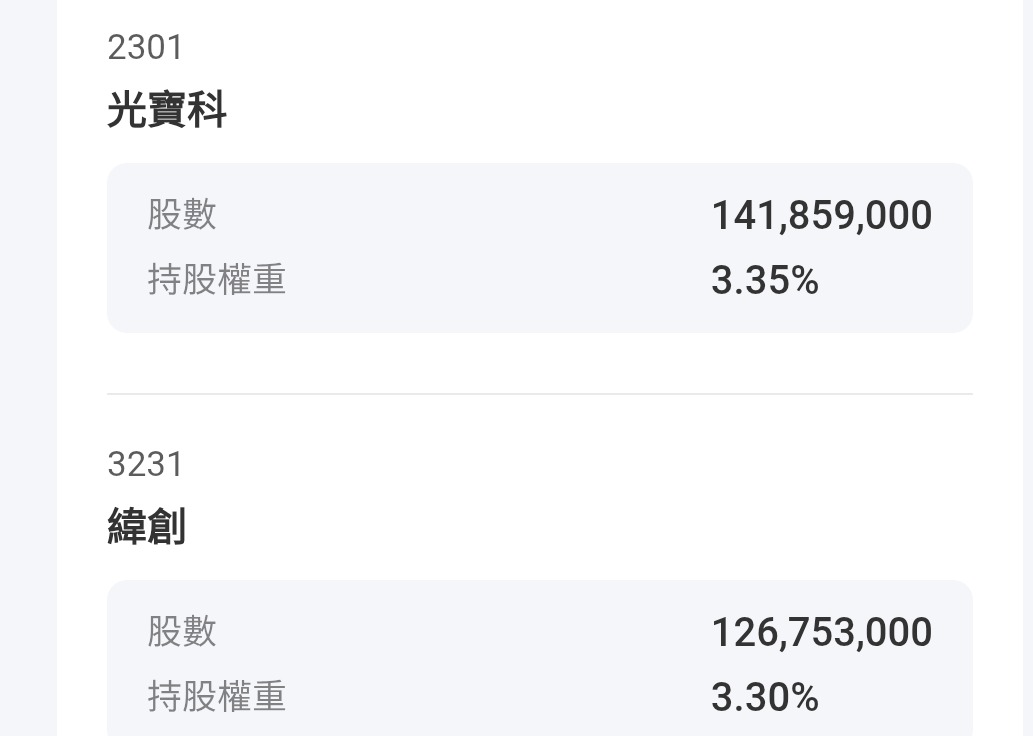The height and width of the screenshot is (736, 1033).
Task: Select the 持股權重 label under 緯創
Action: 217,696
